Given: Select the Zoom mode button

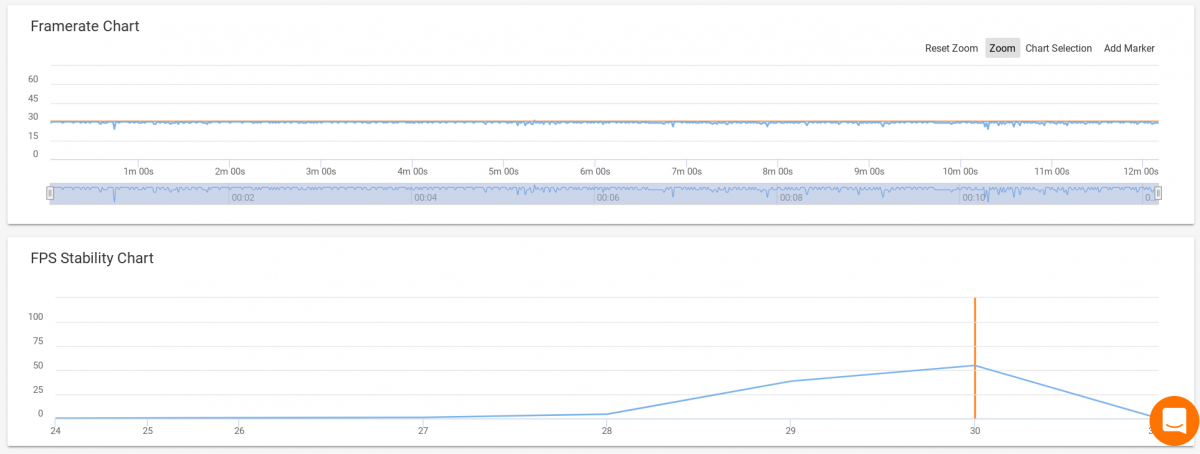Looking at the screenshot, I should (1002, 48).
